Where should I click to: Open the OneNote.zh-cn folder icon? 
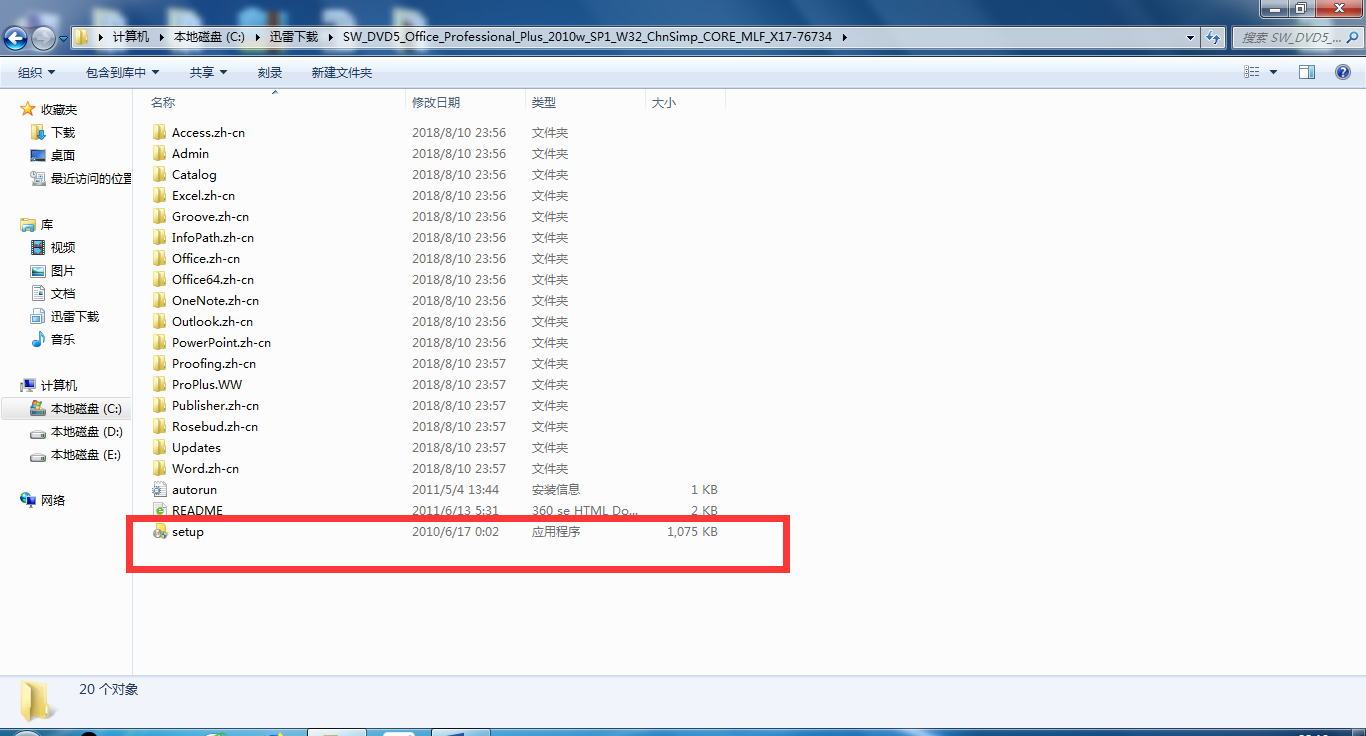[x=159, y=301]
